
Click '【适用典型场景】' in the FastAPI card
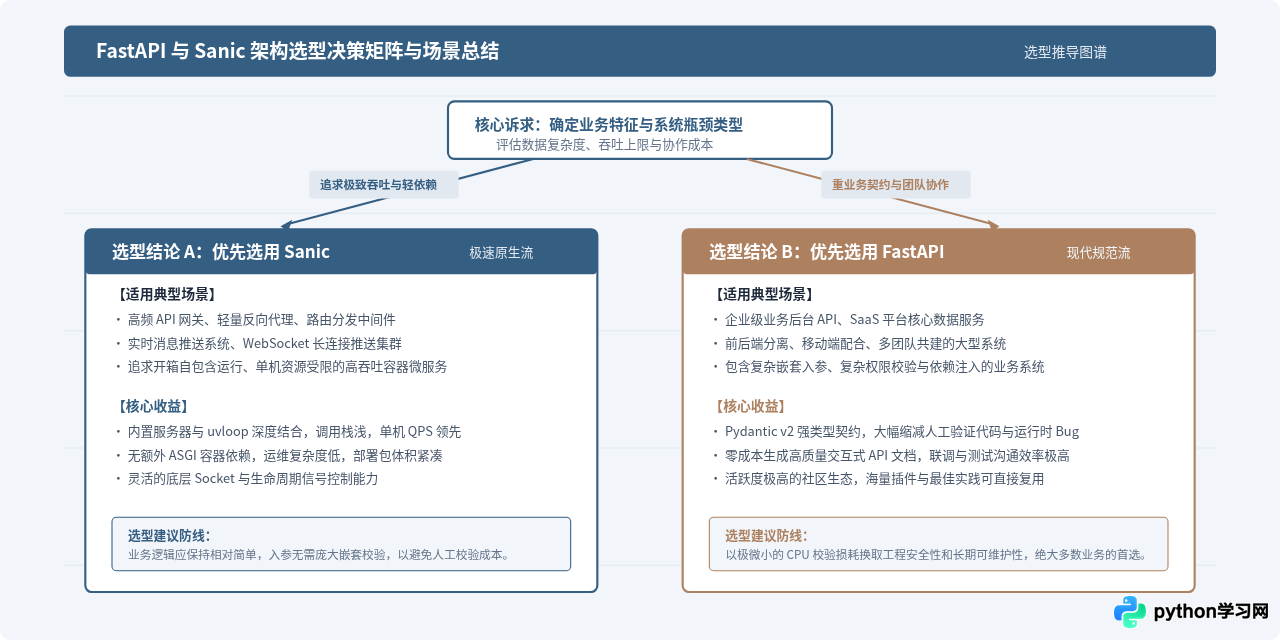click(763, 295)
